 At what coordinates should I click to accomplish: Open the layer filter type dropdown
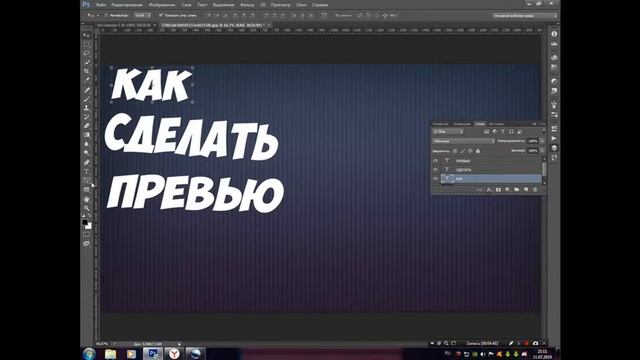pos(448,131)
